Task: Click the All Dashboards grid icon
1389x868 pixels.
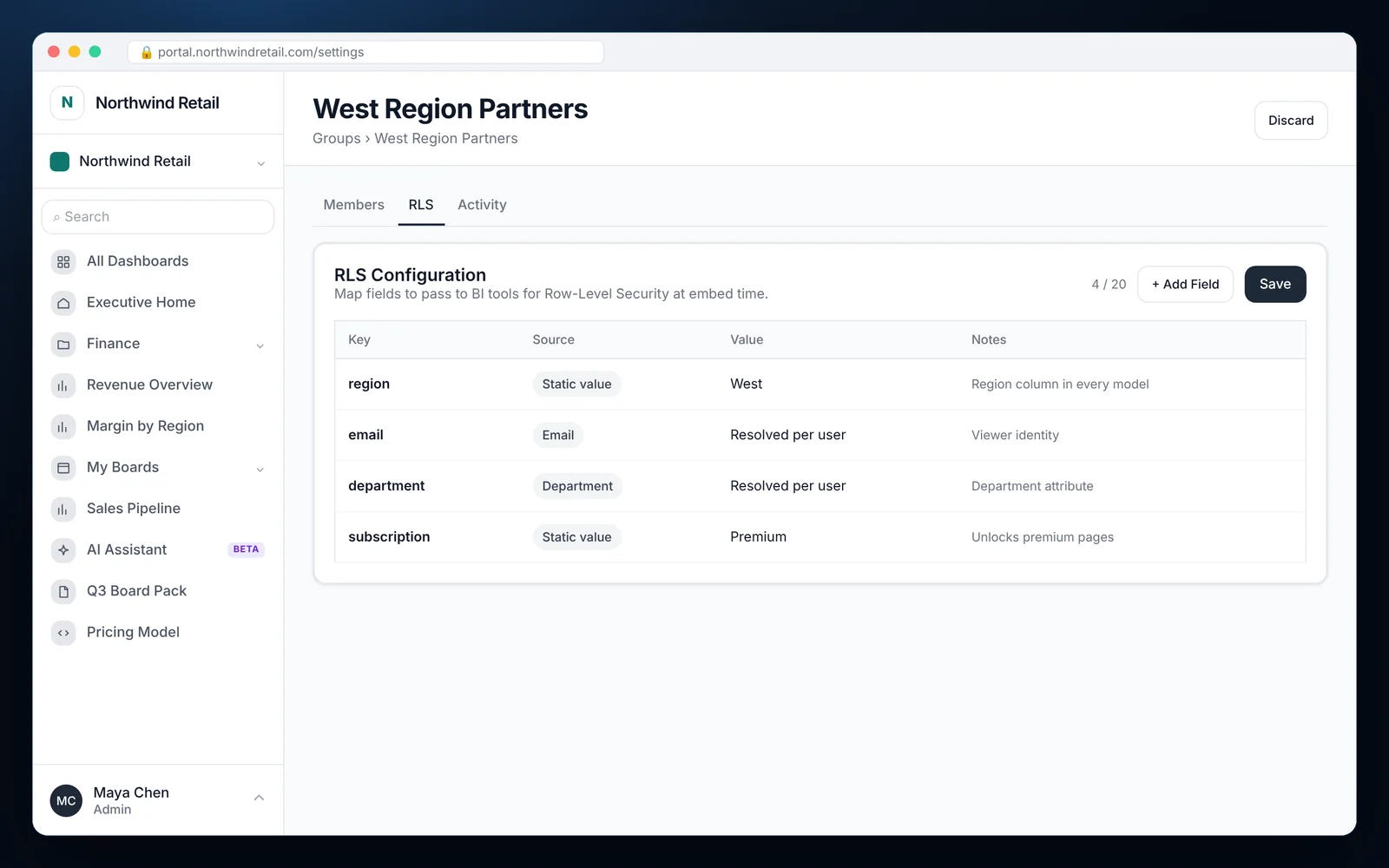Action: coord(63,261)
